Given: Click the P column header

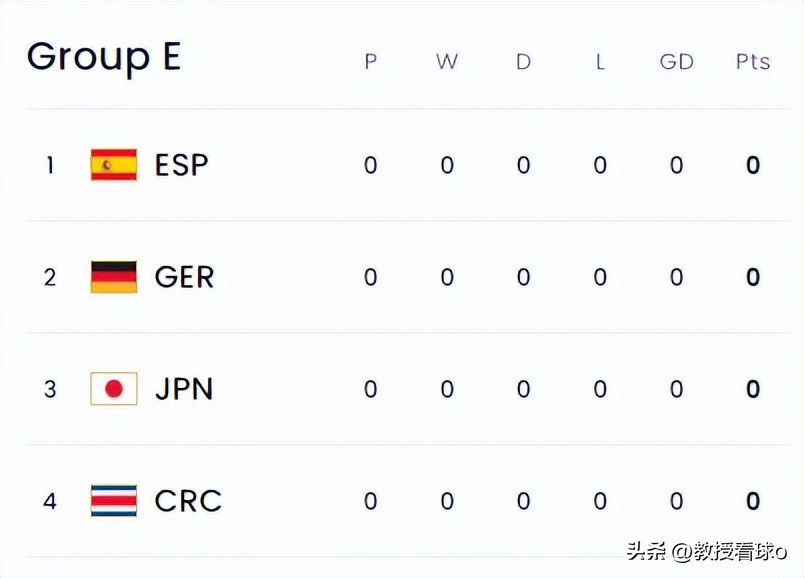Looking at the screenshot, I should click(x=370, y=62).
